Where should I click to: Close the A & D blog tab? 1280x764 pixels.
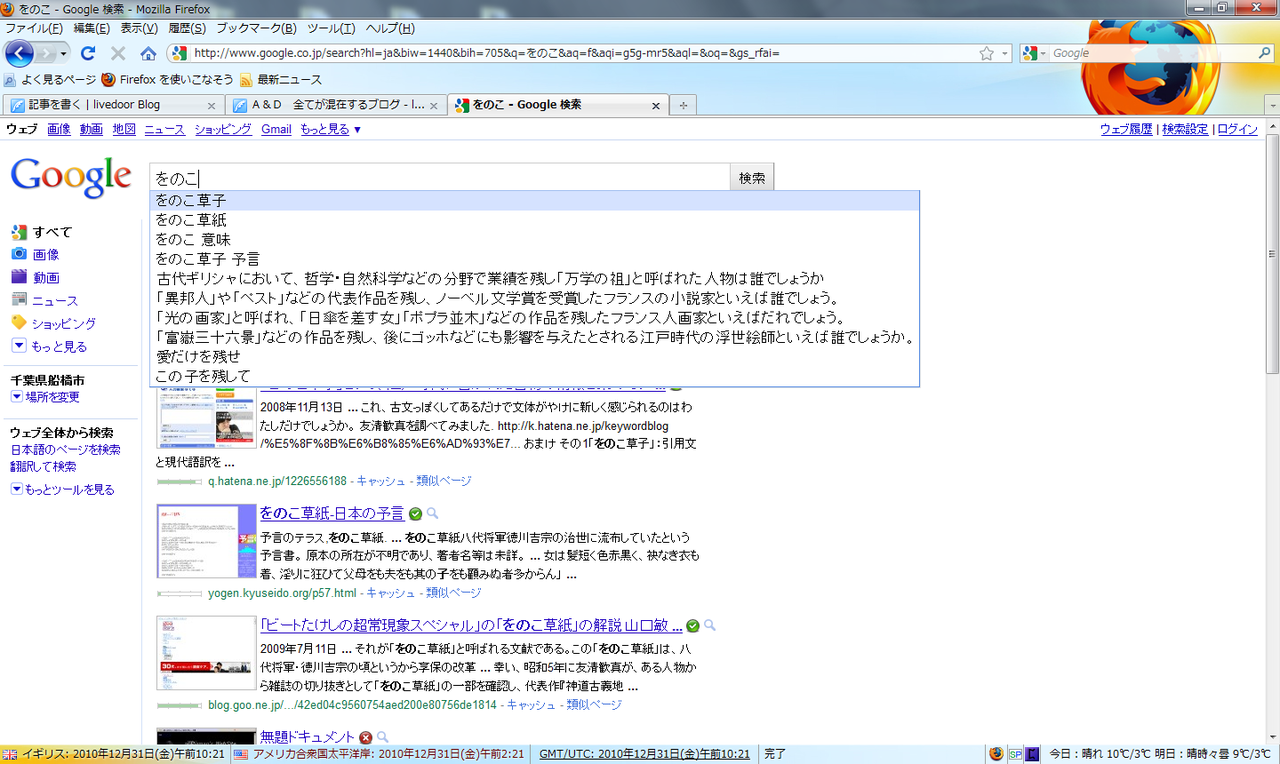[x=433, y=105]
